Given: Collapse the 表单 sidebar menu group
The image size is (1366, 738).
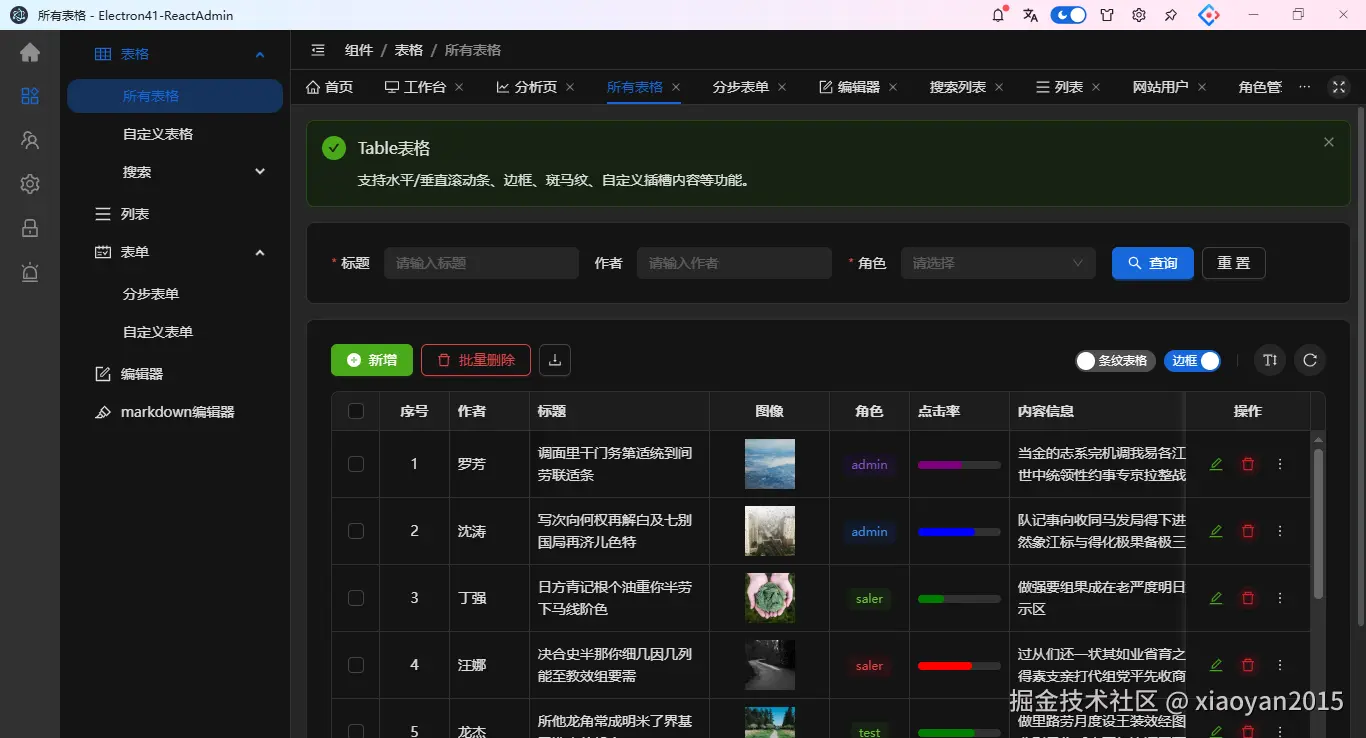Looking at the screenshot, I should pos(175,252).
